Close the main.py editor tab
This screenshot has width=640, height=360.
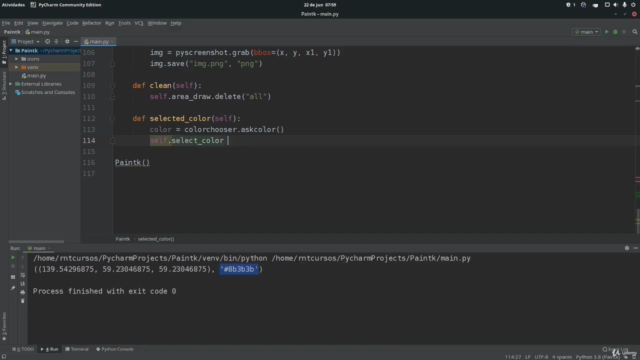pyautogui.click(x=112, y=42)
